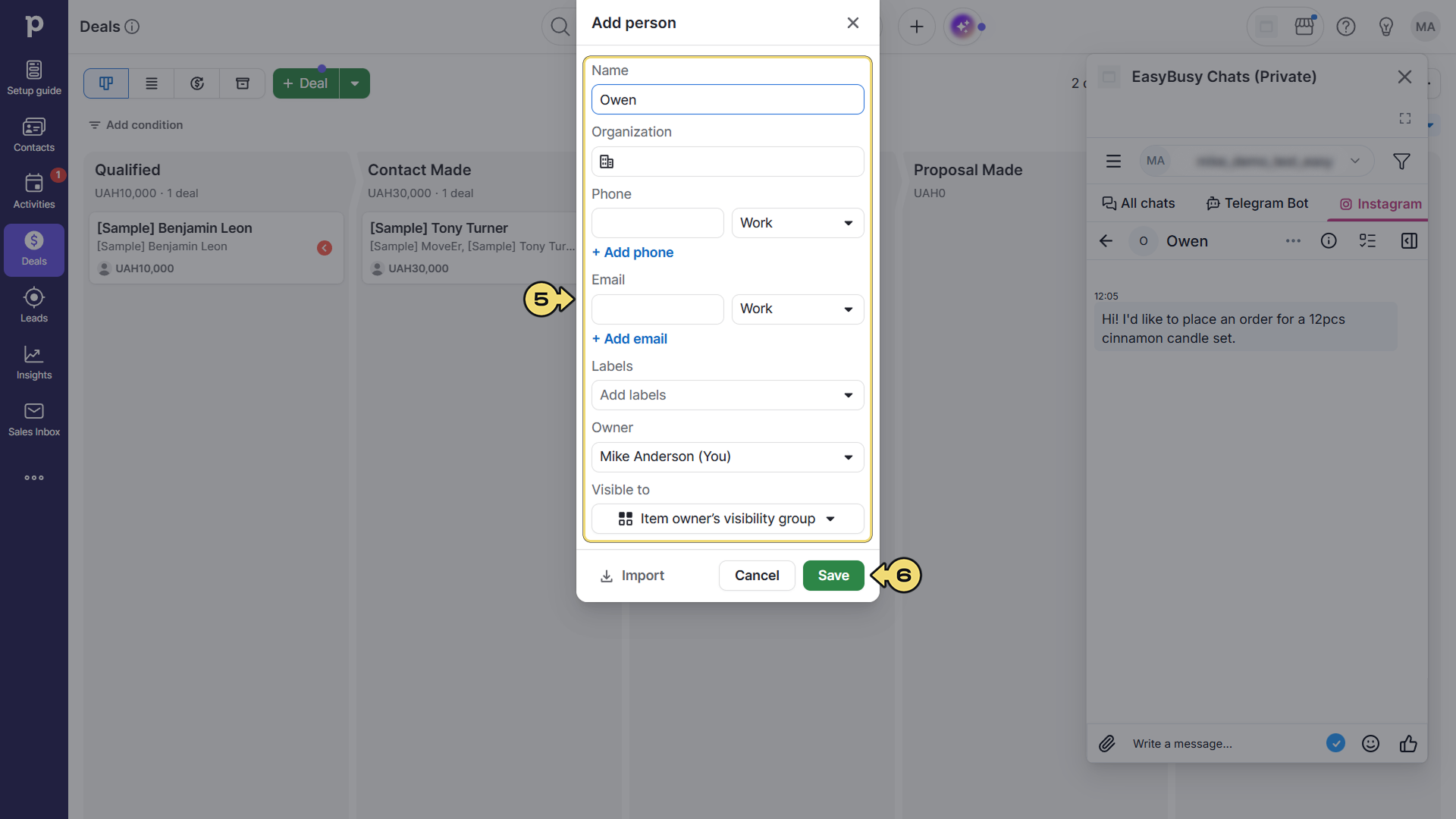The width and height of the screenshot is (1456, 819).
Task: Click the Add email link
Action: (x=629, y=339)
